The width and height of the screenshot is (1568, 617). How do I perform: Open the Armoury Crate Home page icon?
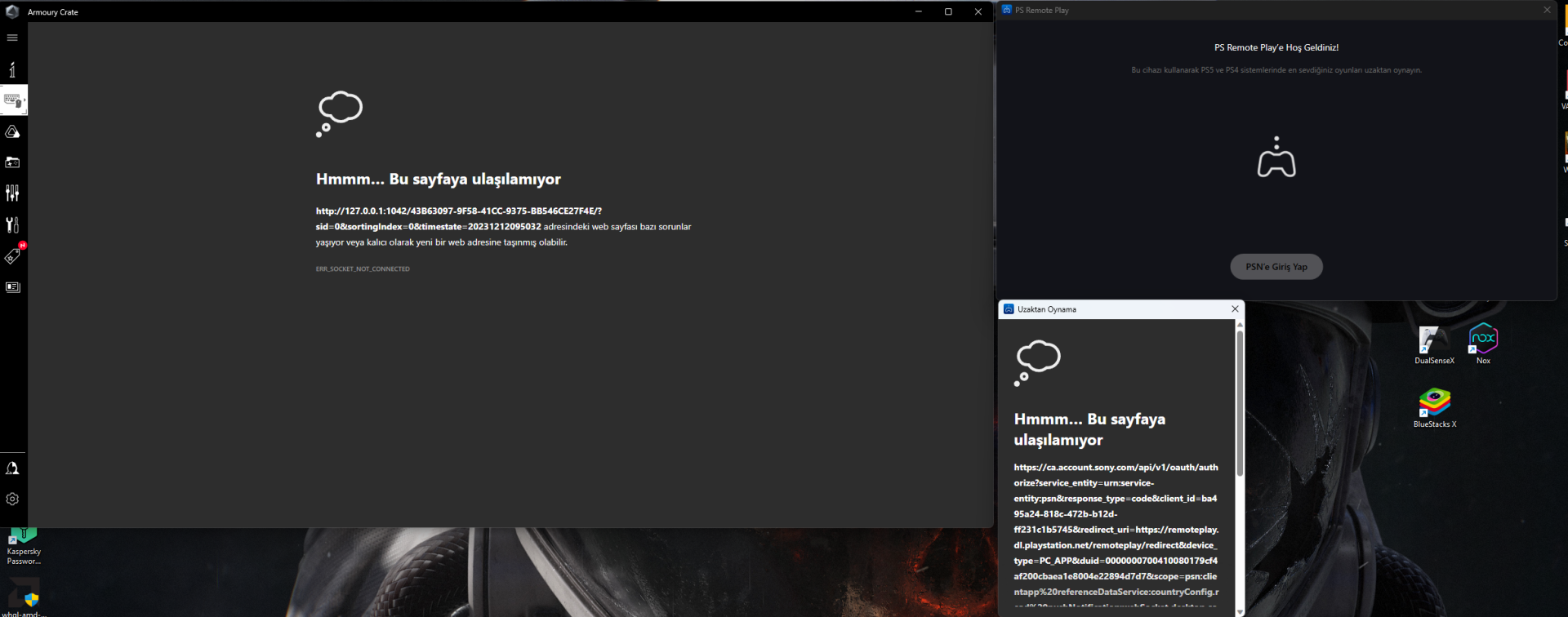12,69
